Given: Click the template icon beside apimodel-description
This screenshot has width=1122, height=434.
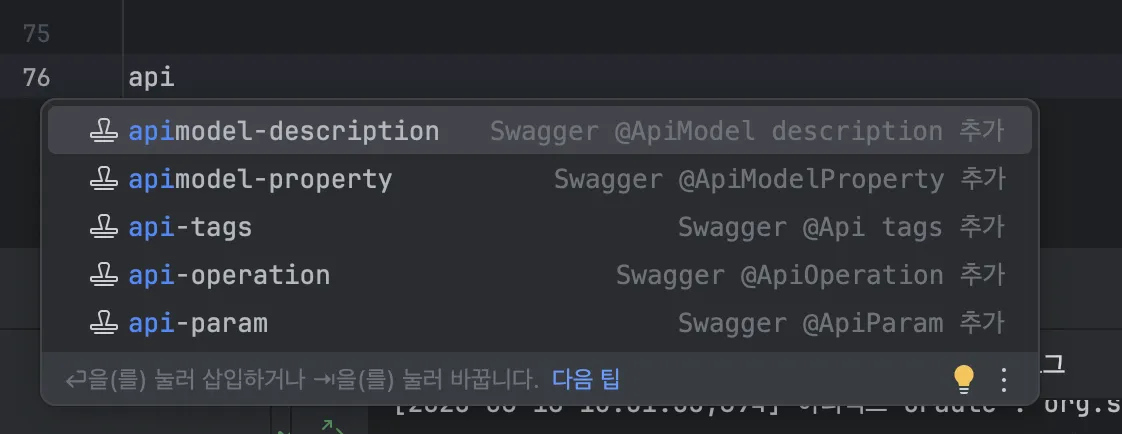Looking at the screenshot, I should pos(103,132).
